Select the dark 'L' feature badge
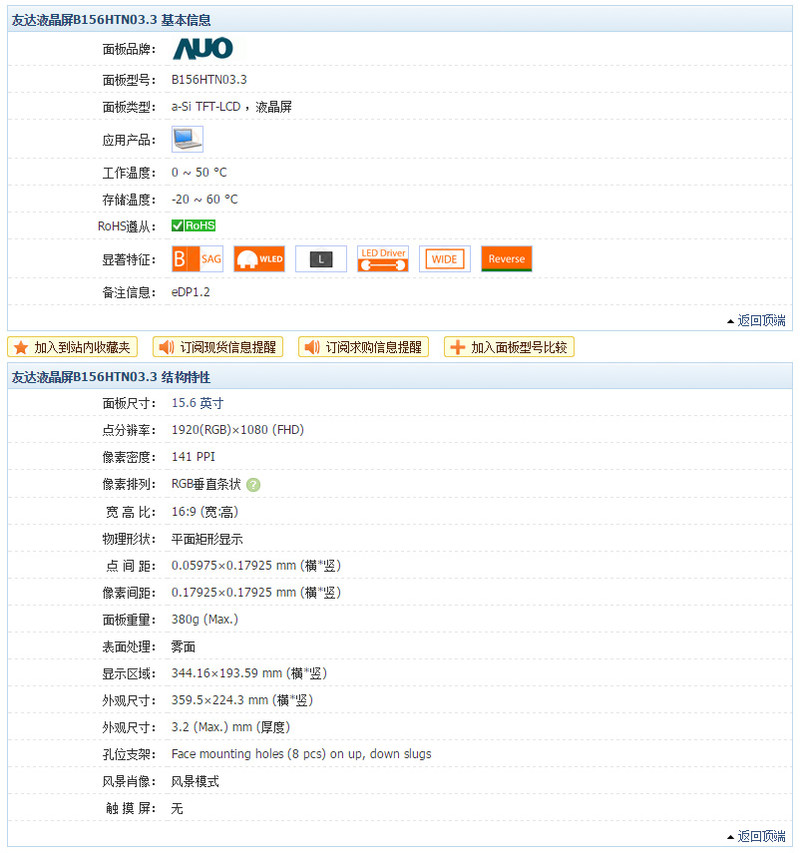 pyautogui.click(x=321, y=258)
